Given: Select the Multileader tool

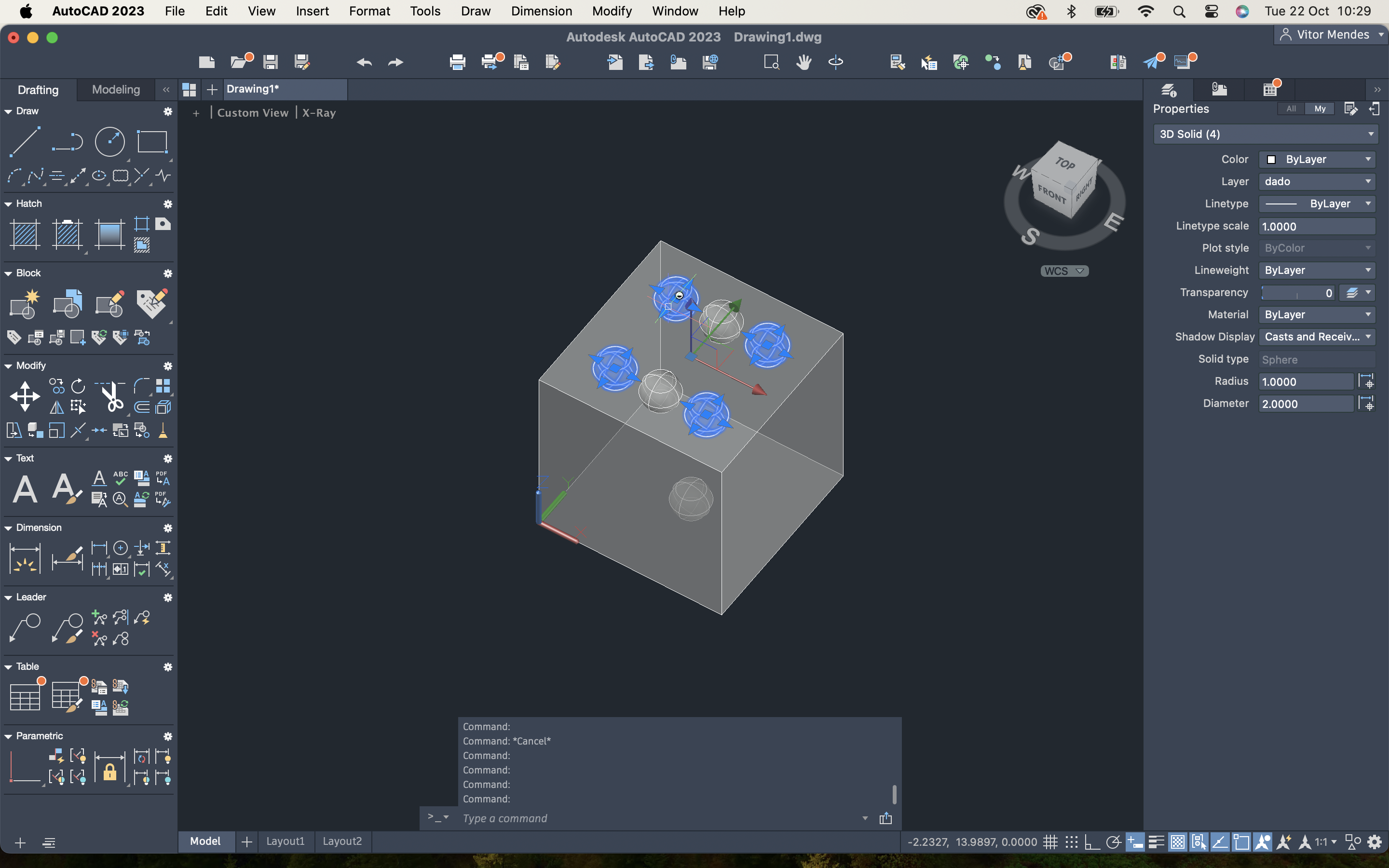Looking at the screenshot, I should tap(25, 628).
